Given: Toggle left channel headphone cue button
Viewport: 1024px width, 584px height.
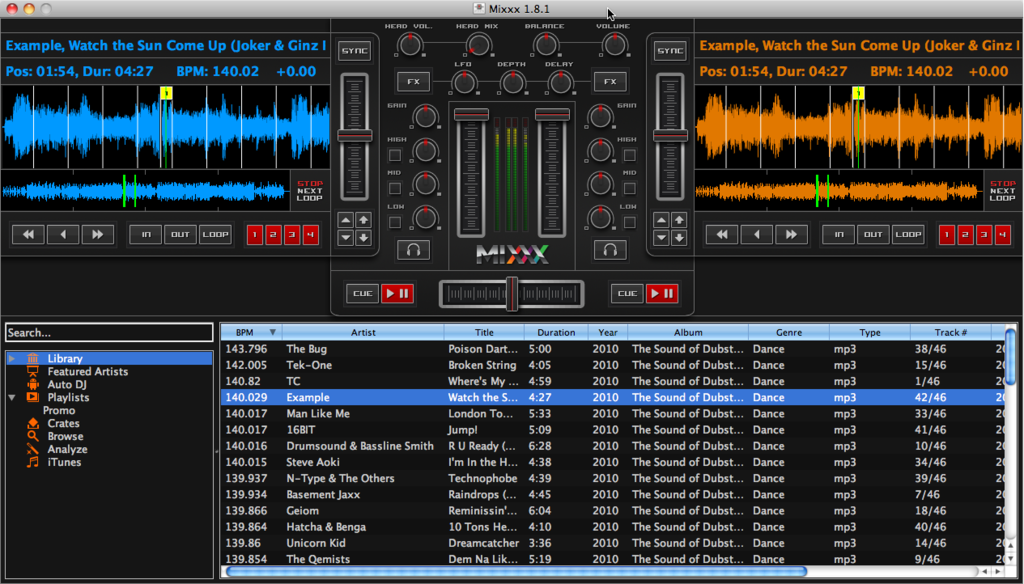Looking at the screenshot, I should [x=413, y=250].
